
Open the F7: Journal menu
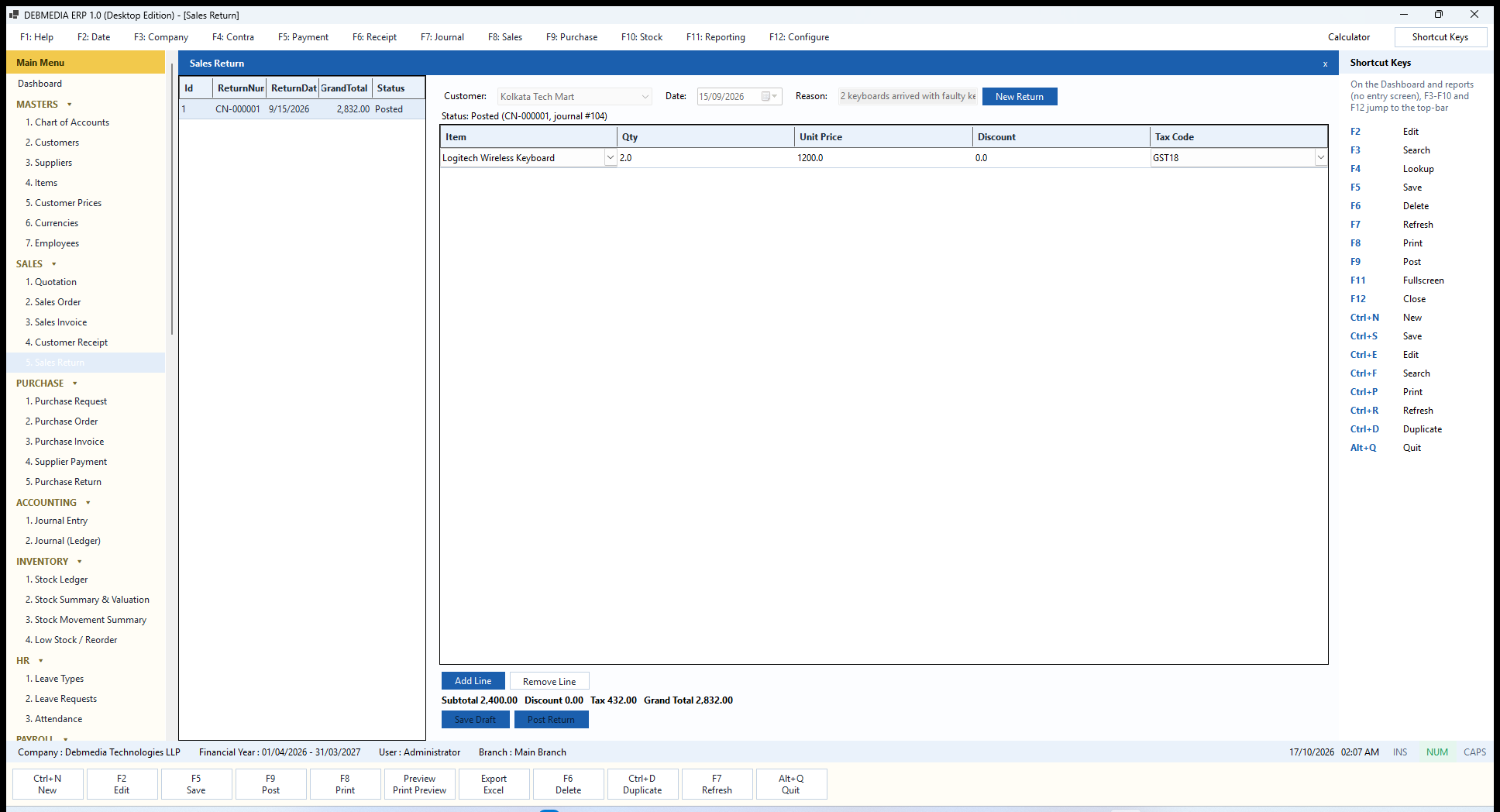(x=442, y=37)
